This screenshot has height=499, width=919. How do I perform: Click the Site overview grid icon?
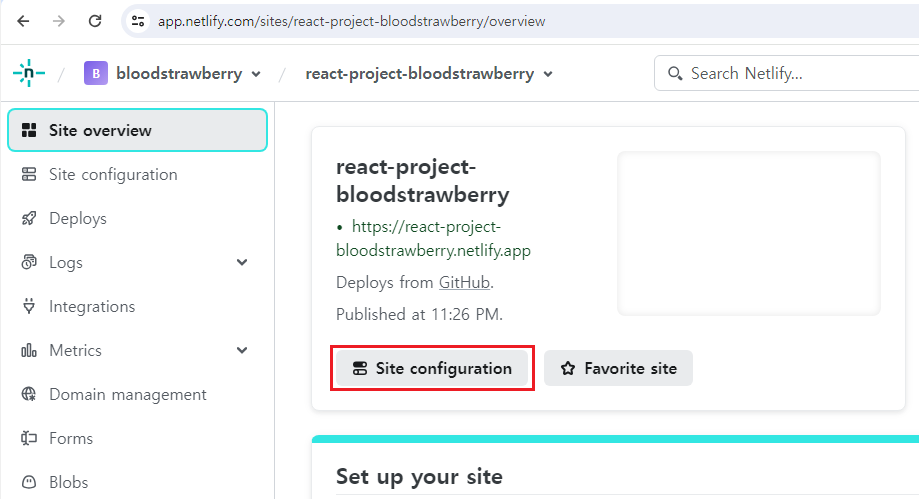29,130
